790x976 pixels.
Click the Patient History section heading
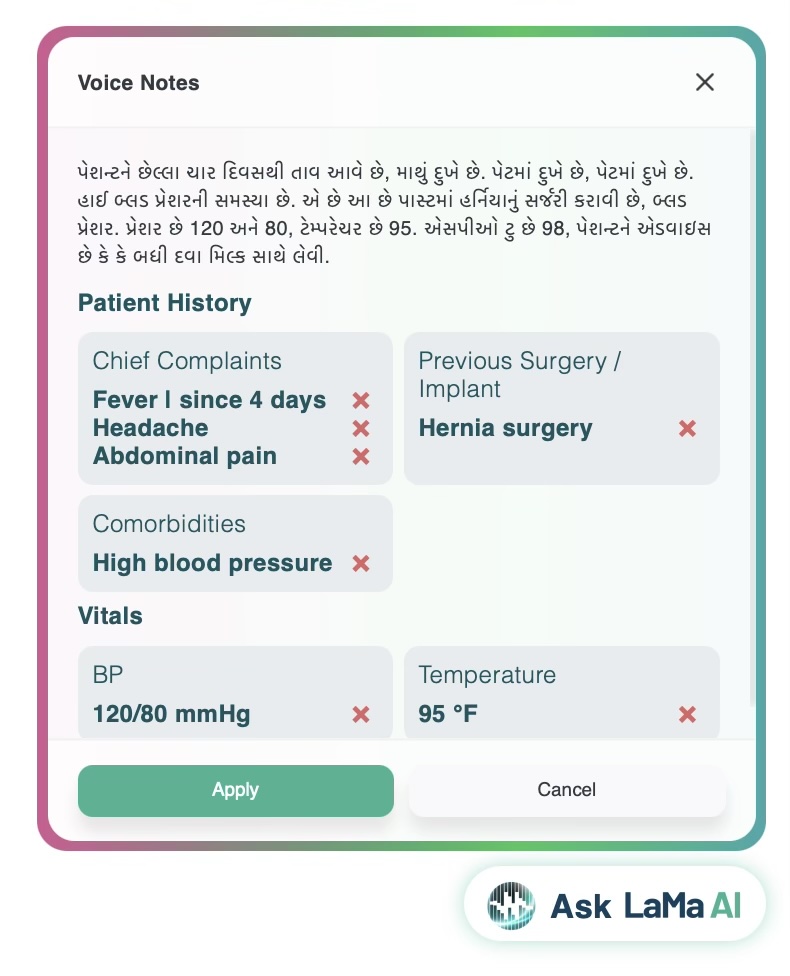click(165, 303)
